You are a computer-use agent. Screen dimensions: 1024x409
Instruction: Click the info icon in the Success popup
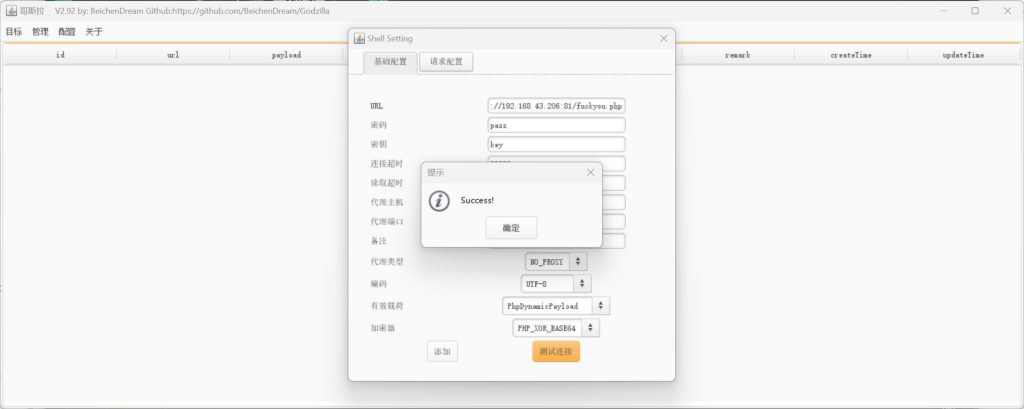point(439,200)
